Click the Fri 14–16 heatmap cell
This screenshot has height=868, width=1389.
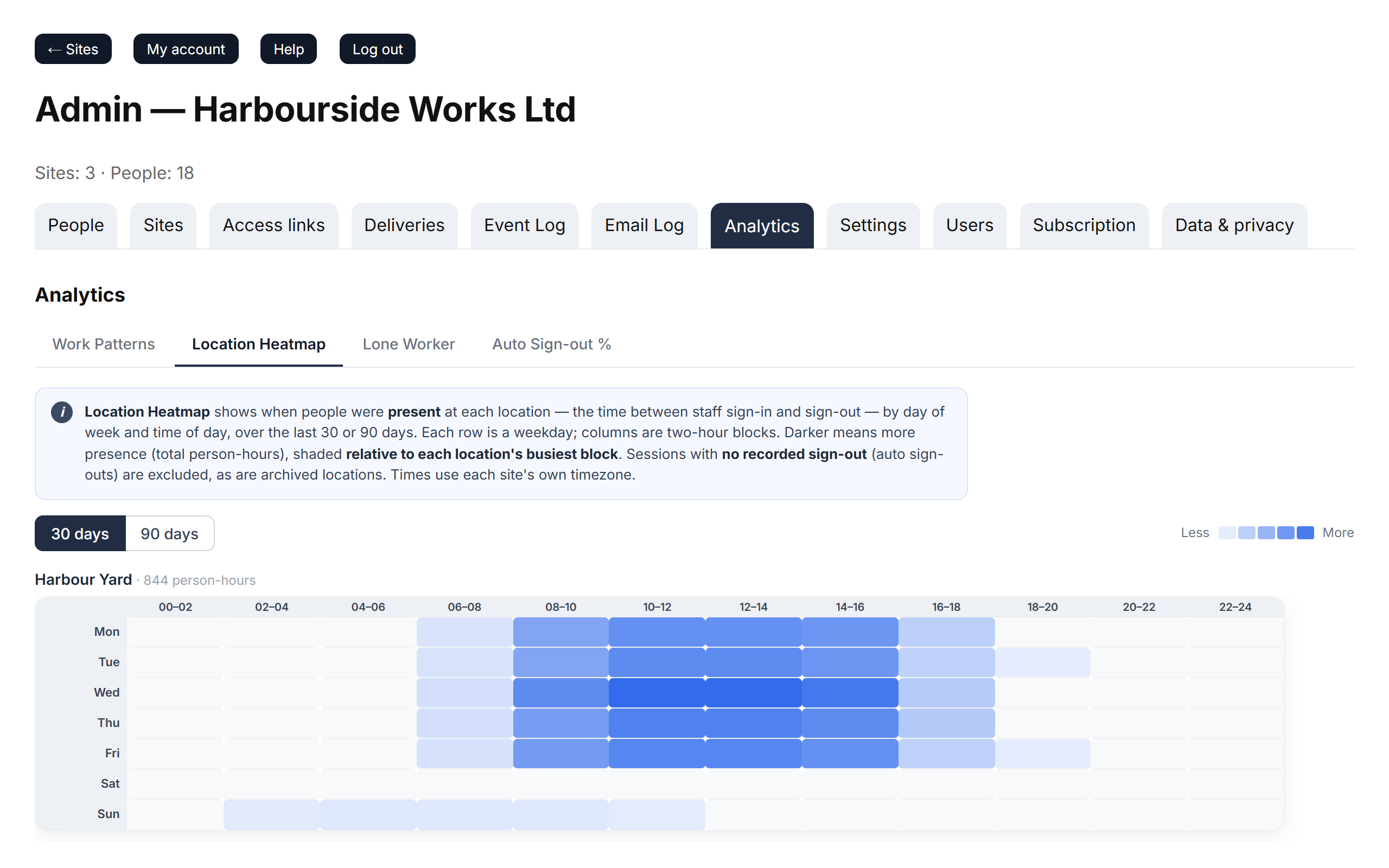pyautogui.click(x=850, y=753)
